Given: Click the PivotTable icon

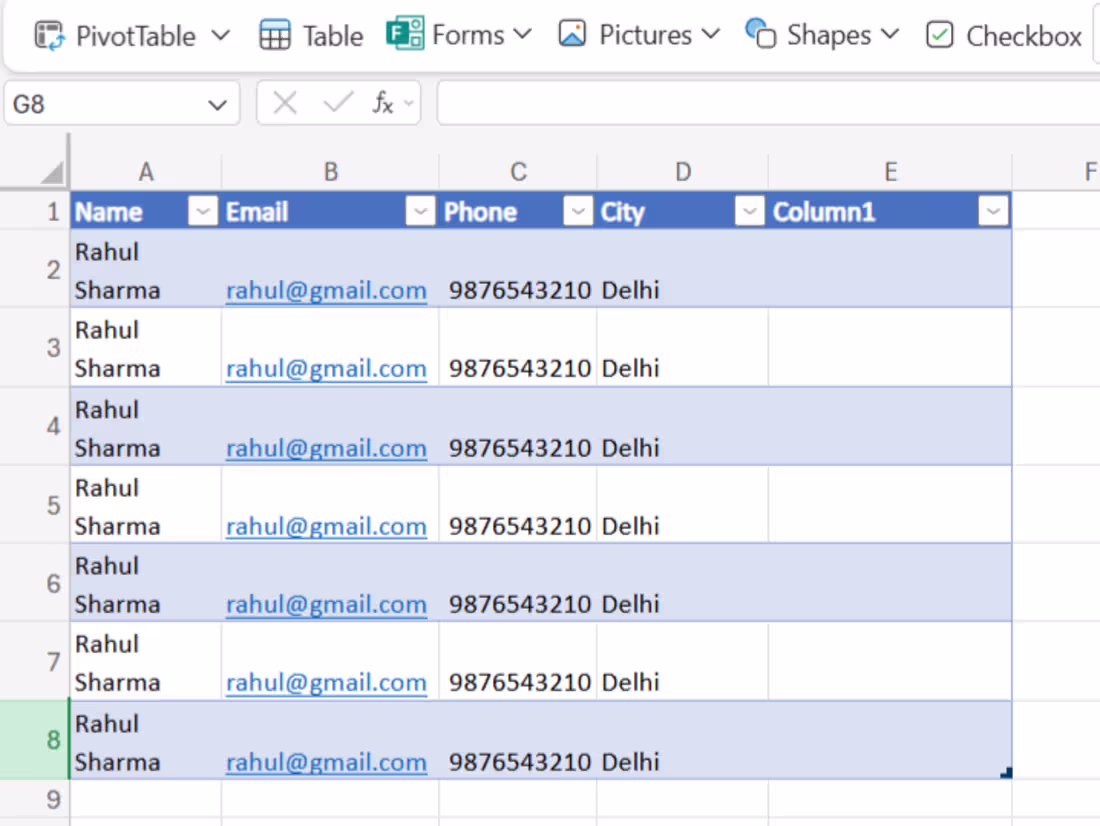Looking at the screenshot, I should pos(50,36).
